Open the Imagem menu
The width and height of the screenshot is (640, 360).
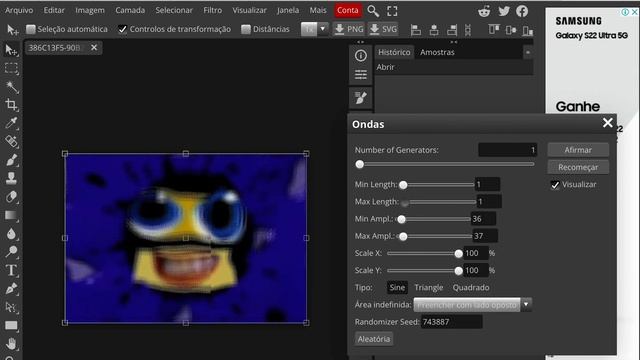90,10
